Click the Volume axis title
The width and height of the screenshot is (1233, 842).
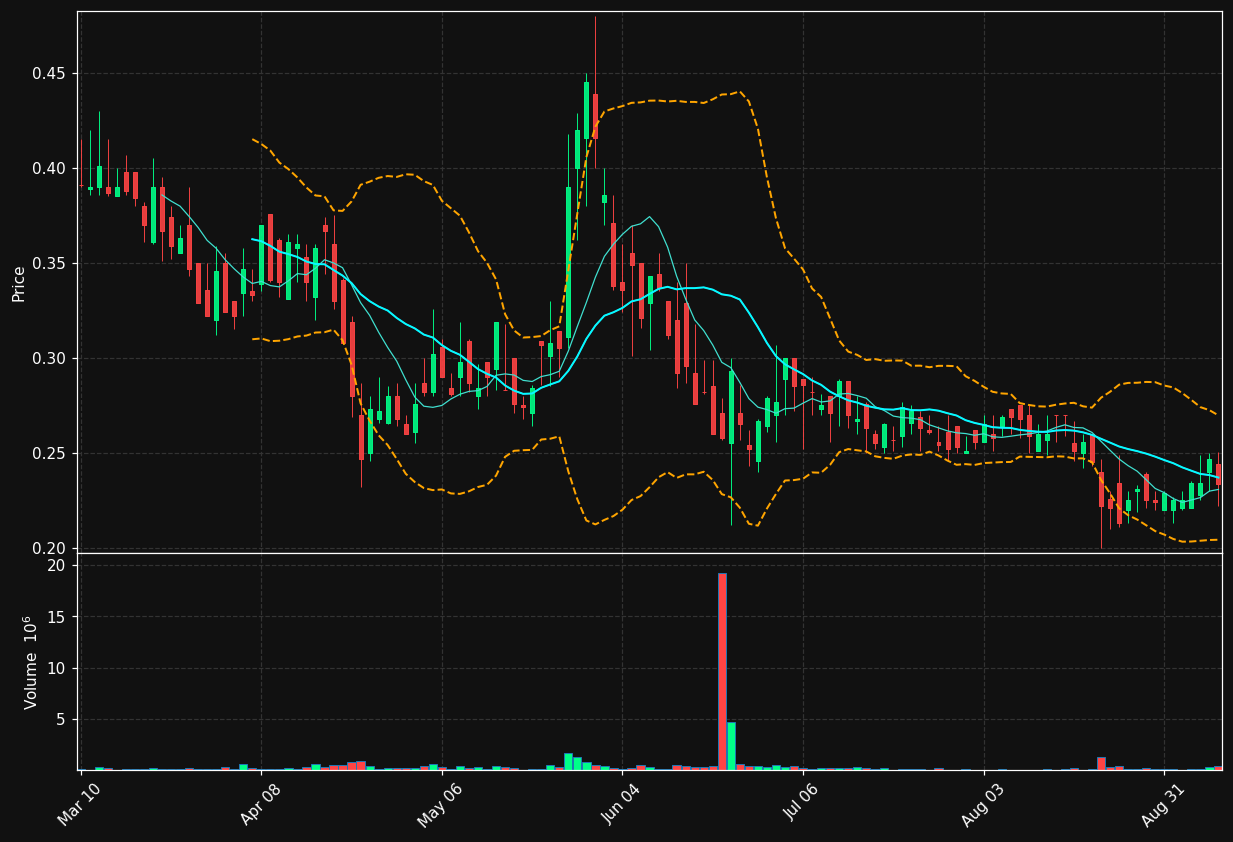pyautogui.click(x=31, y=662)
